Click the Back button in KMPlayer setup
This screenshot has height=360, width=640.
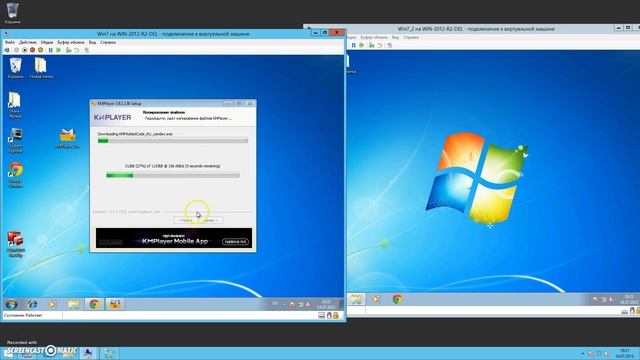coord(186,220)
